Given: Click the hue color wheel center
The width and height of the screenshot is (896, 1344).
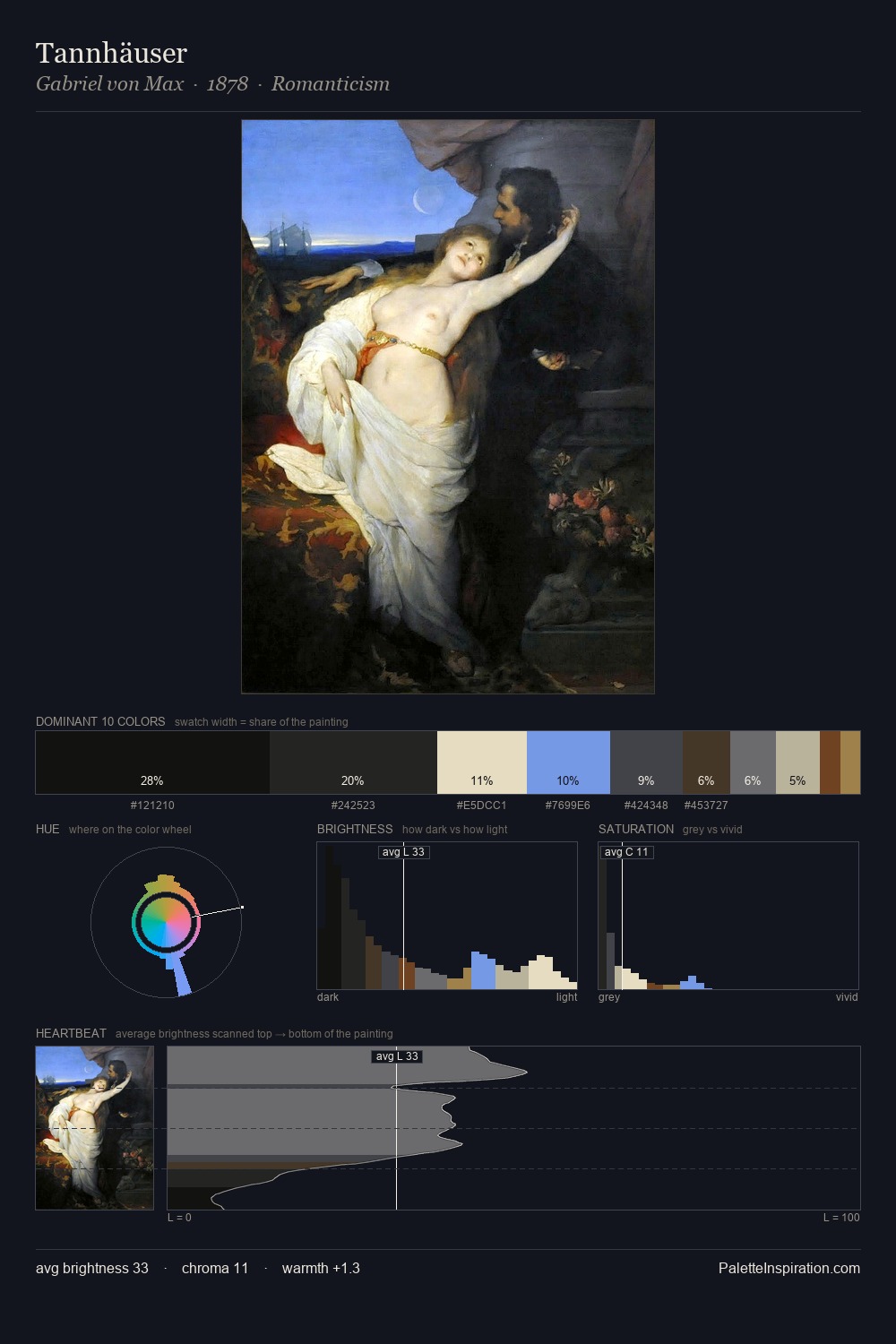Looking at the screenshot, I should [166, 921].
